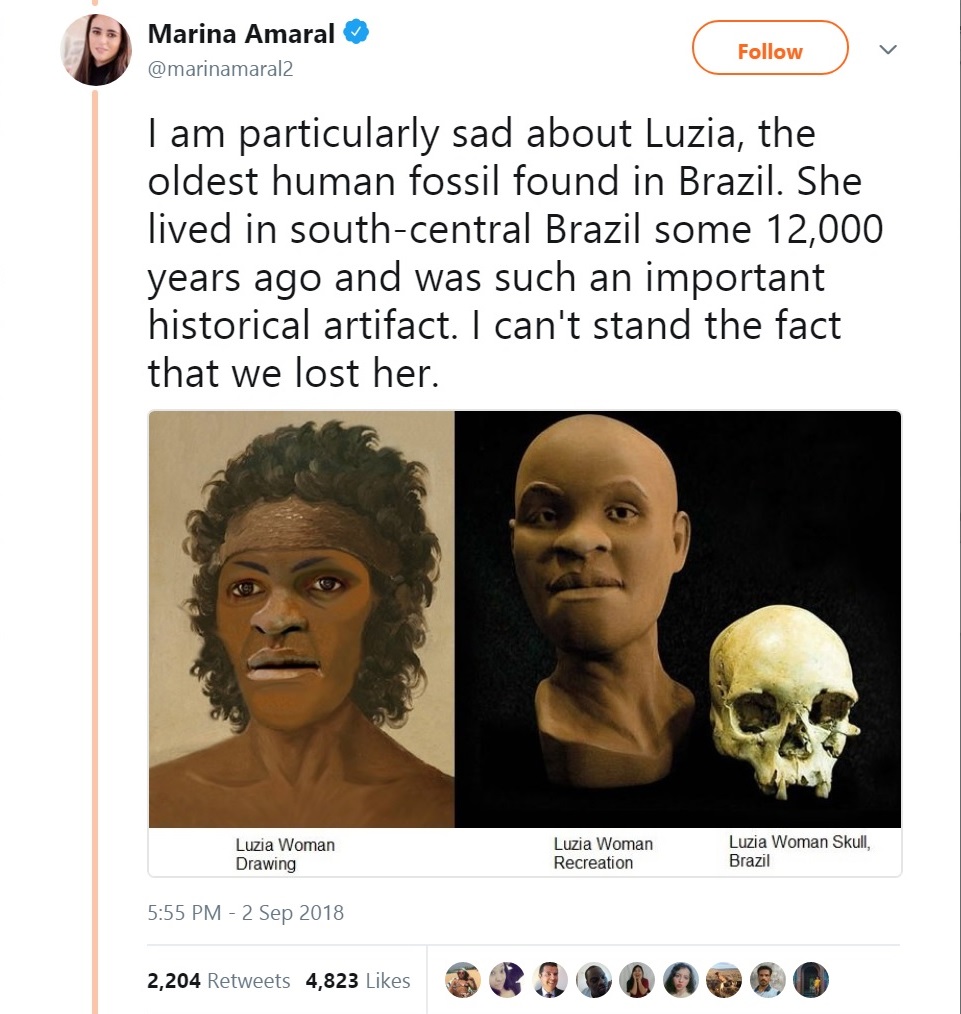Open the @marinamaral2 handle link
Image resolution: width=961 pixels, height=1014 pixels.
[220, 69]
